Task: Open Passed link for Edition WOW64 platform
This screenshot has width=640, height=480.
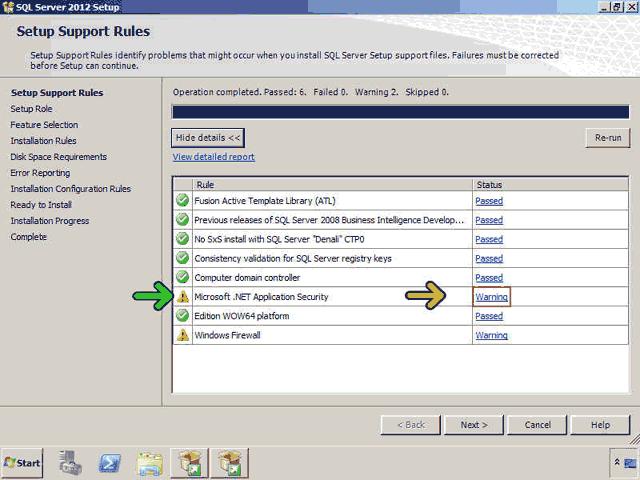Action: pos(489,316)
